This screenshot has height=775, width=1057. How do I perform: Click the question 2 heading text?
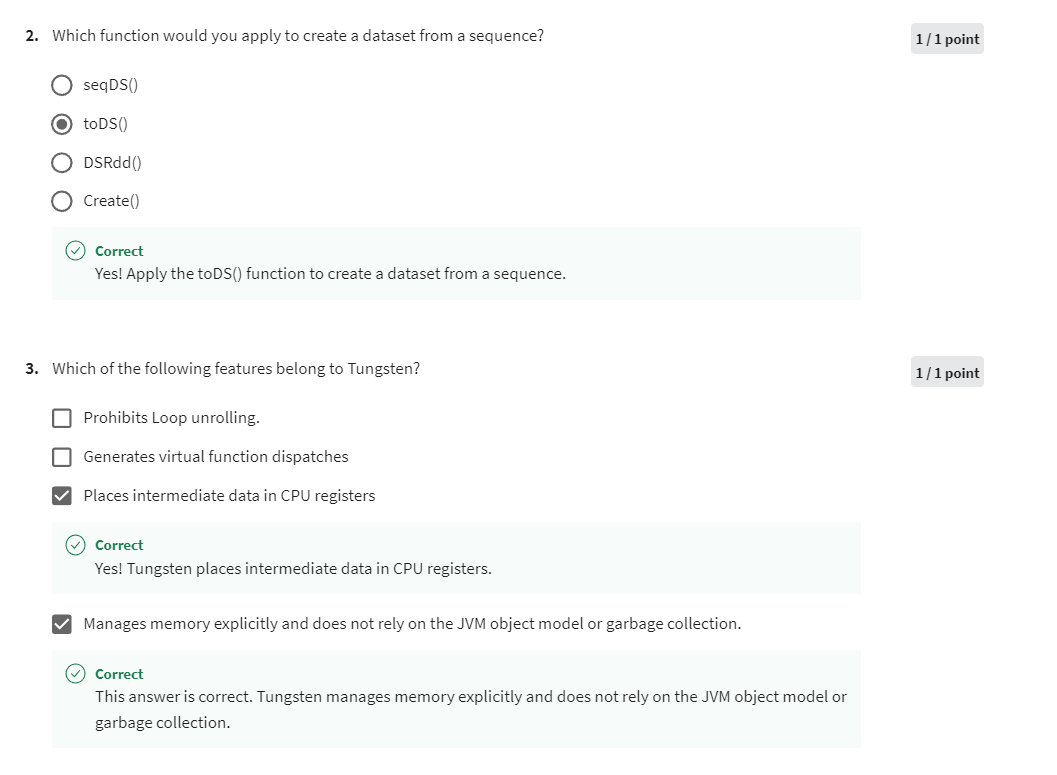tap(300, 35)
